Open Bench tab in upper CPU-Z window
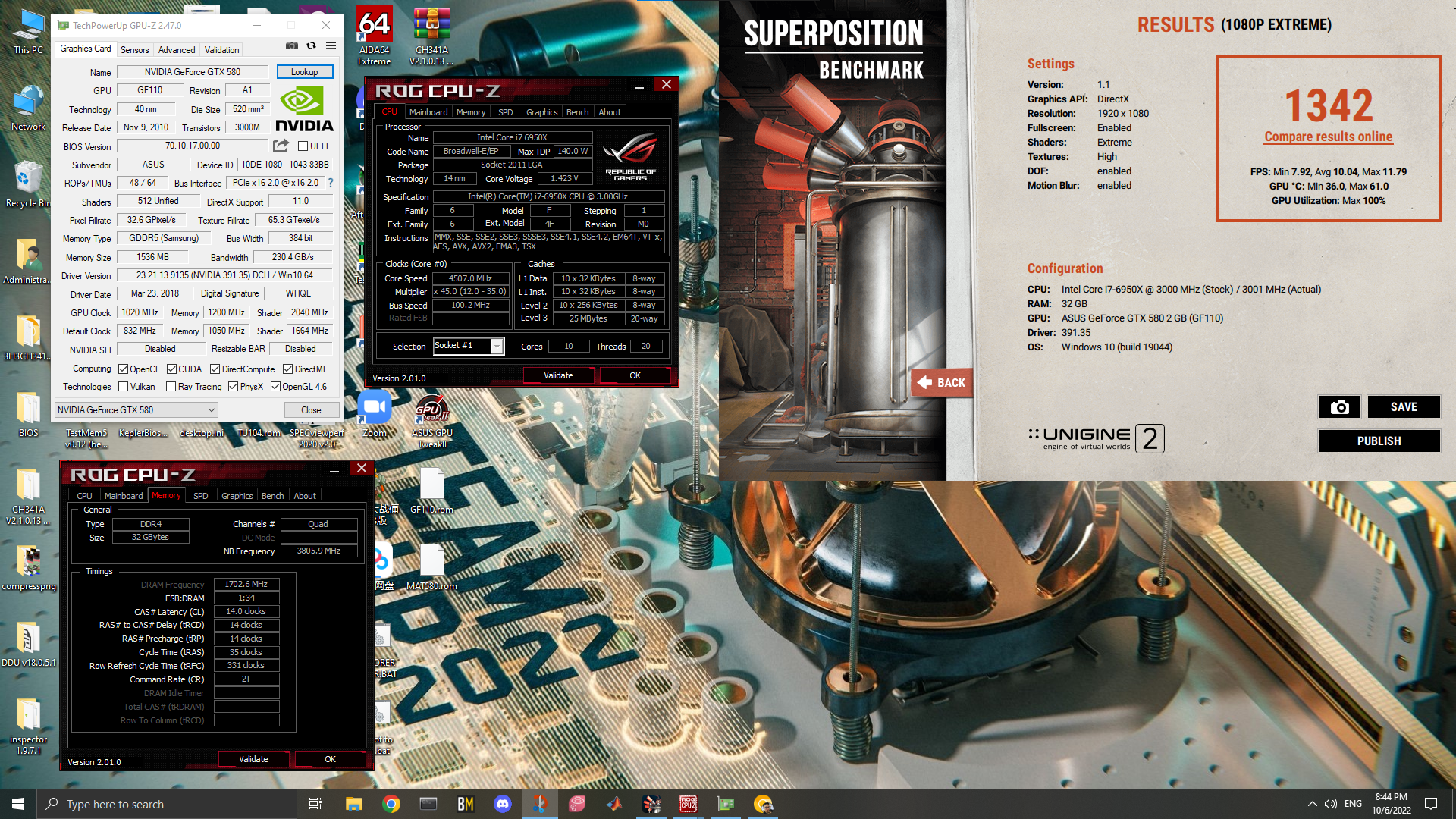 click(x=577, y=112)
